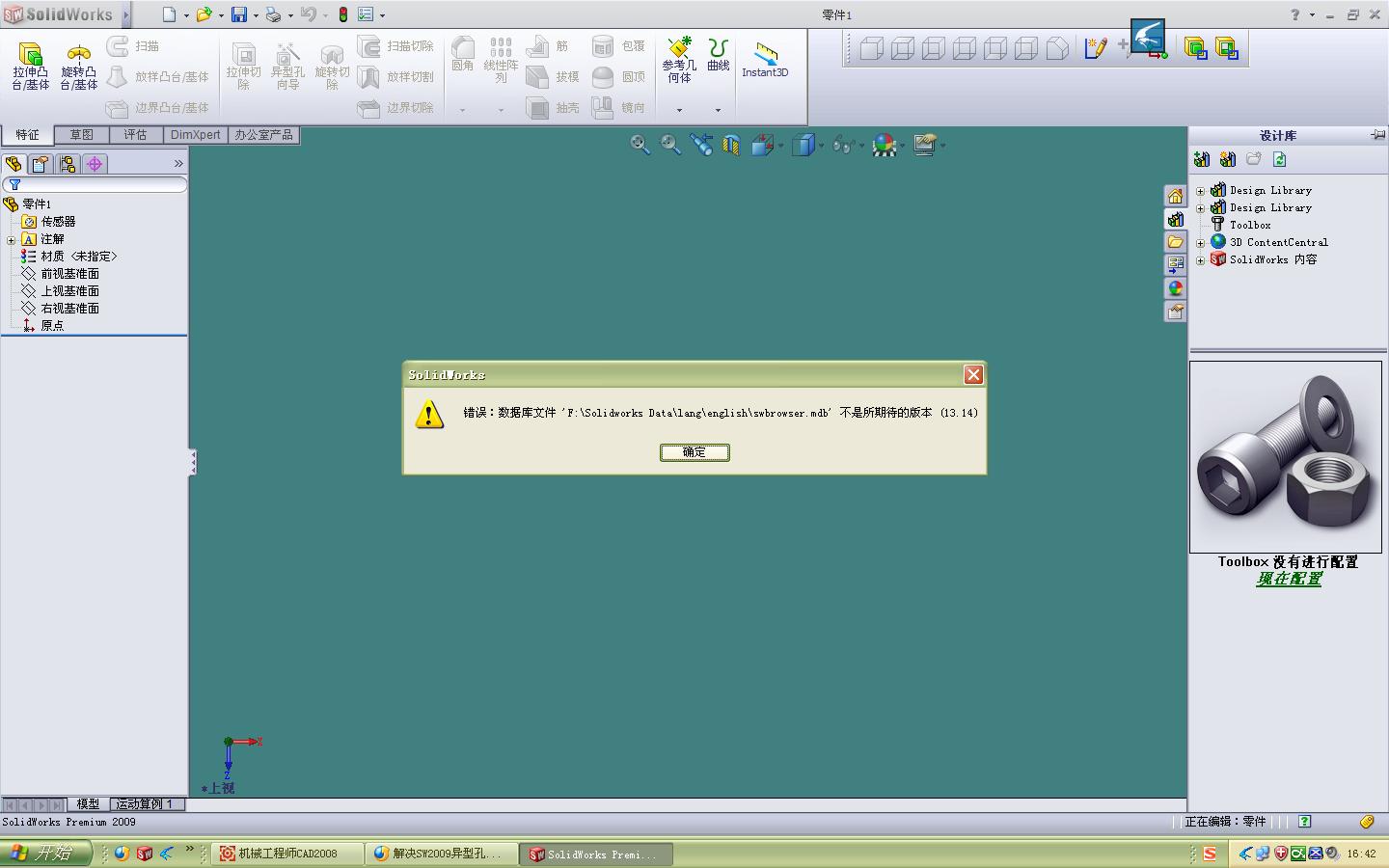Viewport: 1389px width, 868px height.
Task: Open File Explorer folder tab in task pane
Action: (x=1175, y=242)
